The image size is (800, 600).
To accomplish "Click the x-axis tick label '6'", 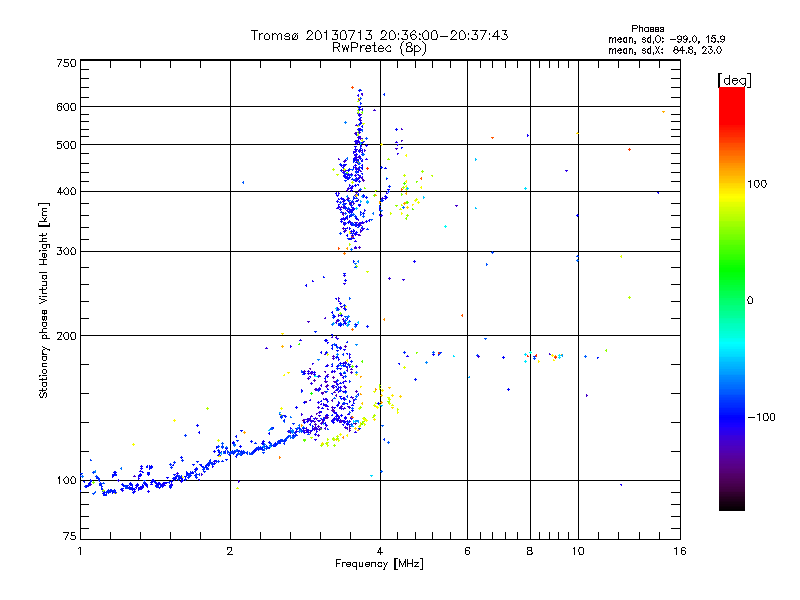I will coord(467,551).
